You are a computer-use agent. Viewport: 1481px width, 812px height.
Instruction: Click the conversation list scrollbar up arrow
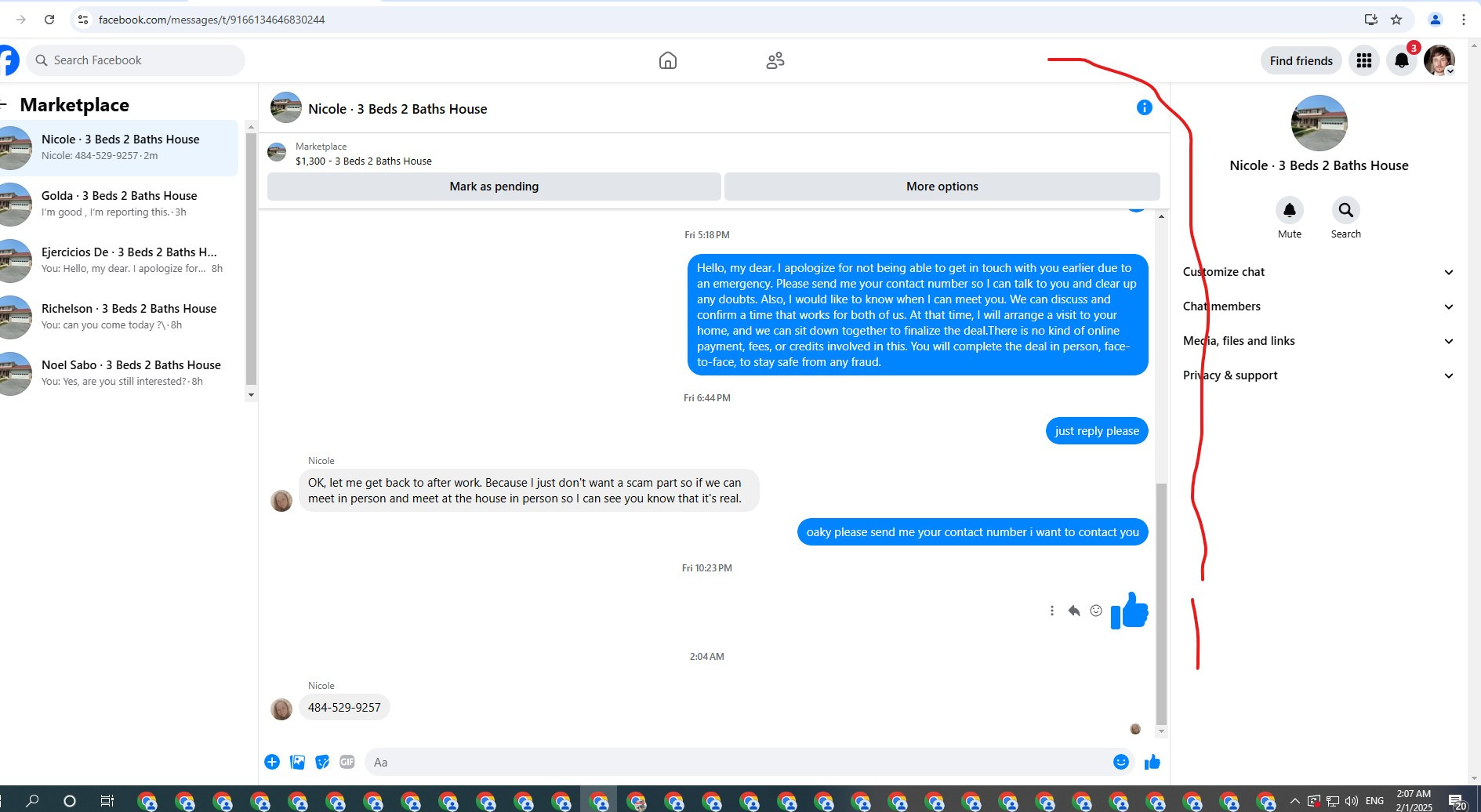pyautogui.click(x=251, y=127)
